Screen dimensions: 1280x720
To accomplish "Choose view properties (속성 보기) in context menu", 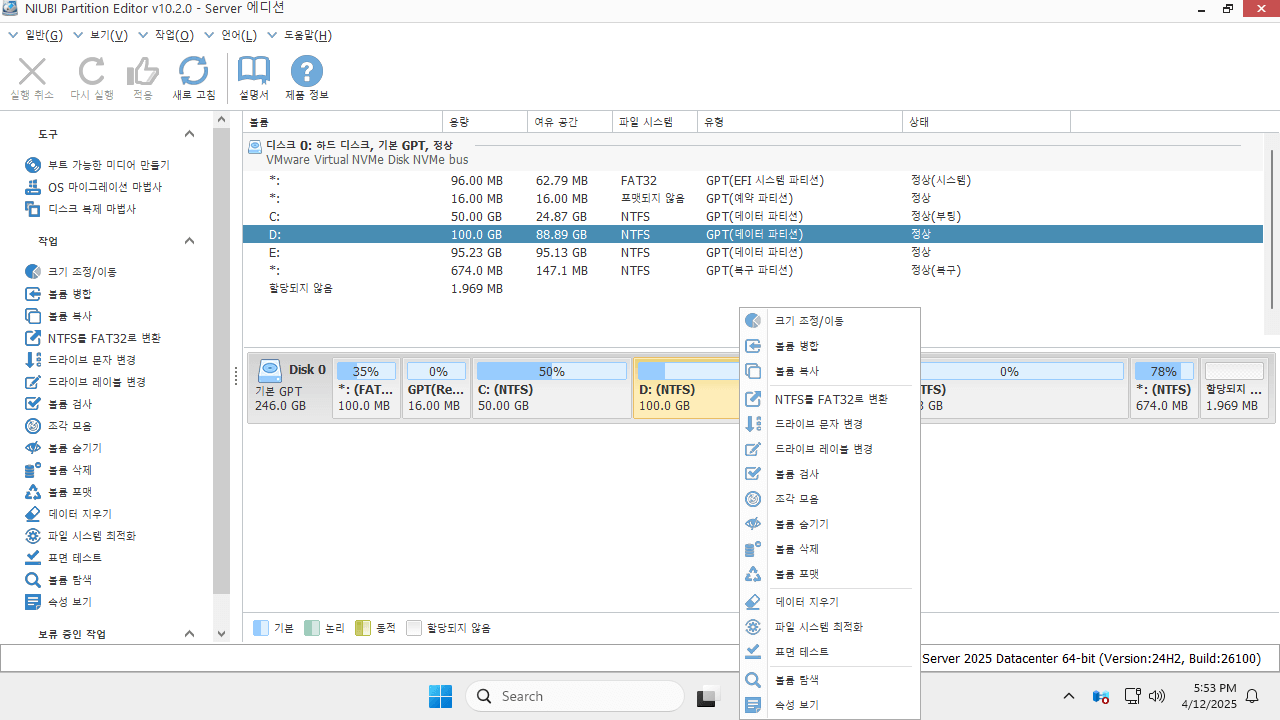I will [x=797, y=705].
